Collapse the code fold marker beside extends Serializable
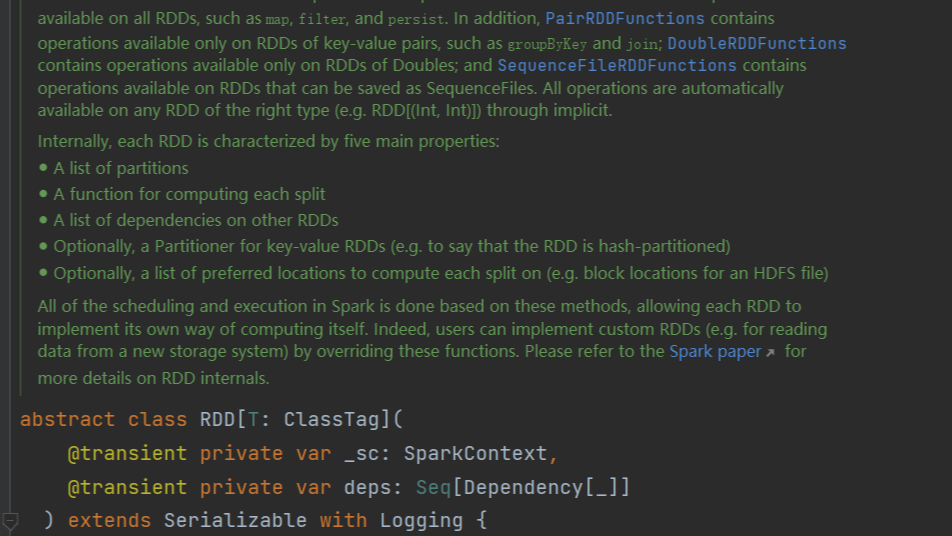The image size is (952, 536). 10,520
